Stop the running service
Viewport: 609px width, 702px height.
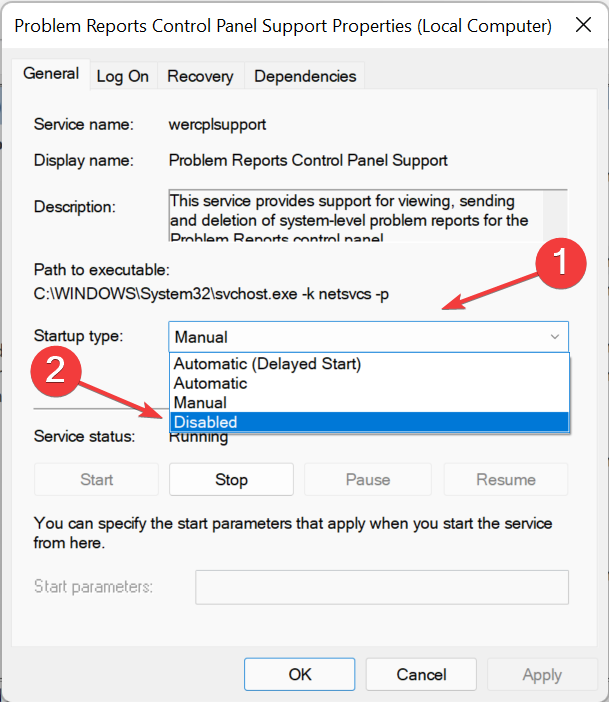pos(231,479)
